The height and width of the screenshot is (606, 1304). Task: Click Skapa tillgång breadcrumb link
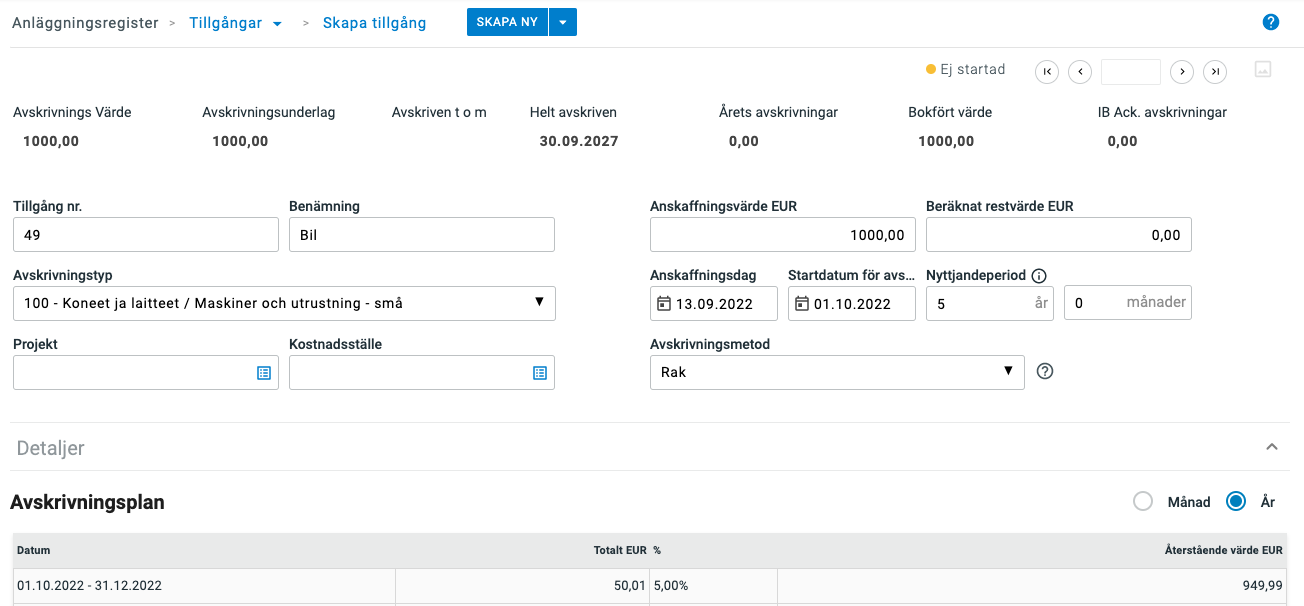[374, 23]
